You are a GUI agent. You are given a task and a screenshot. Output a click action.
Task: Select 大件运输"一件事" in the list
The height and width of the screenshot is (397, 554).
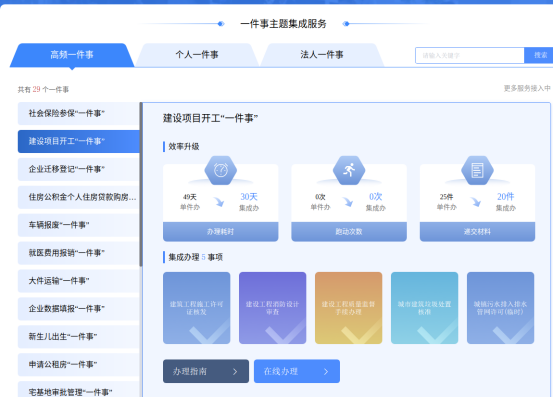point(78,281)
